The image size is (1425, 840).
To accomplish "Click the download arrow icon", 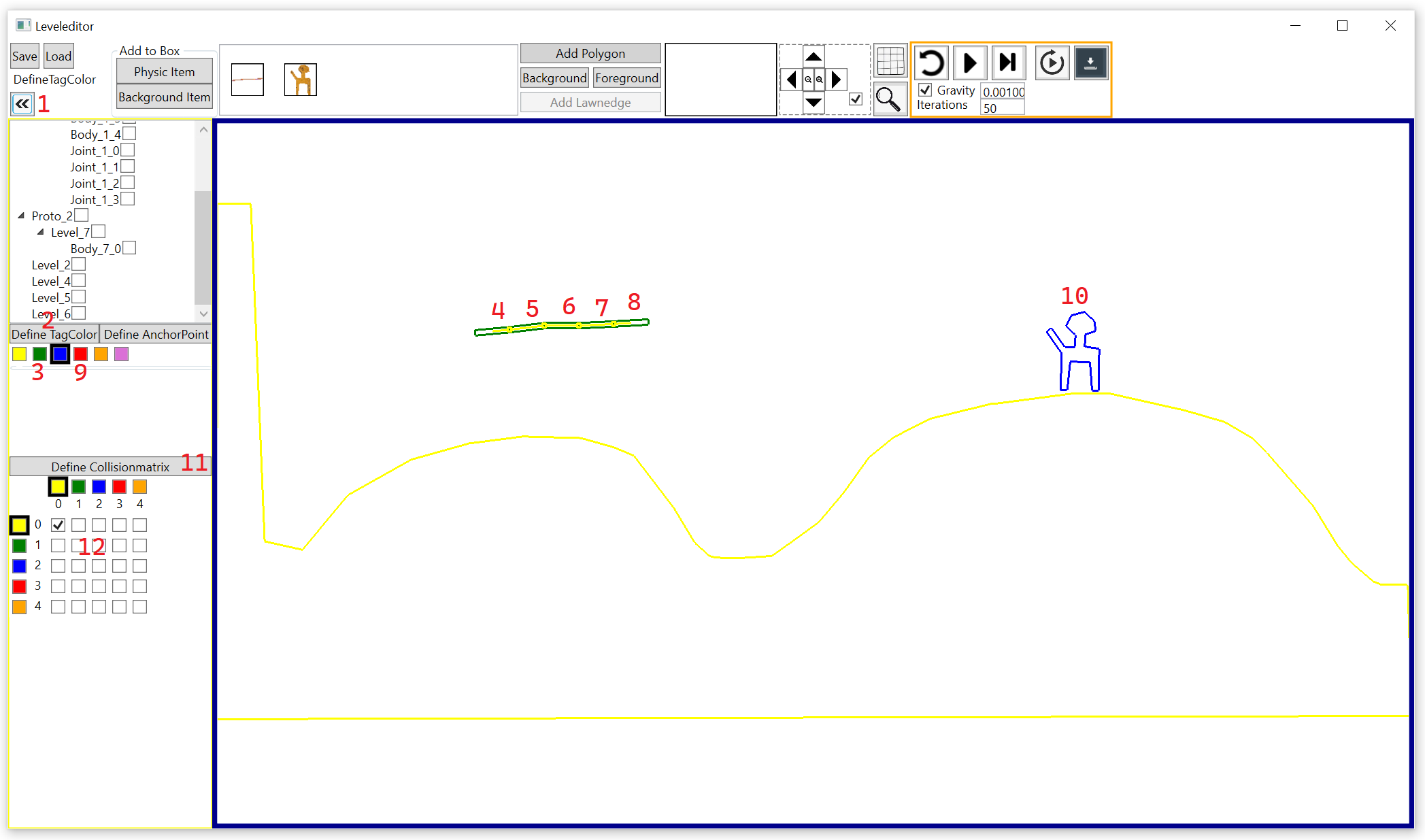I will coord(1090,63).
